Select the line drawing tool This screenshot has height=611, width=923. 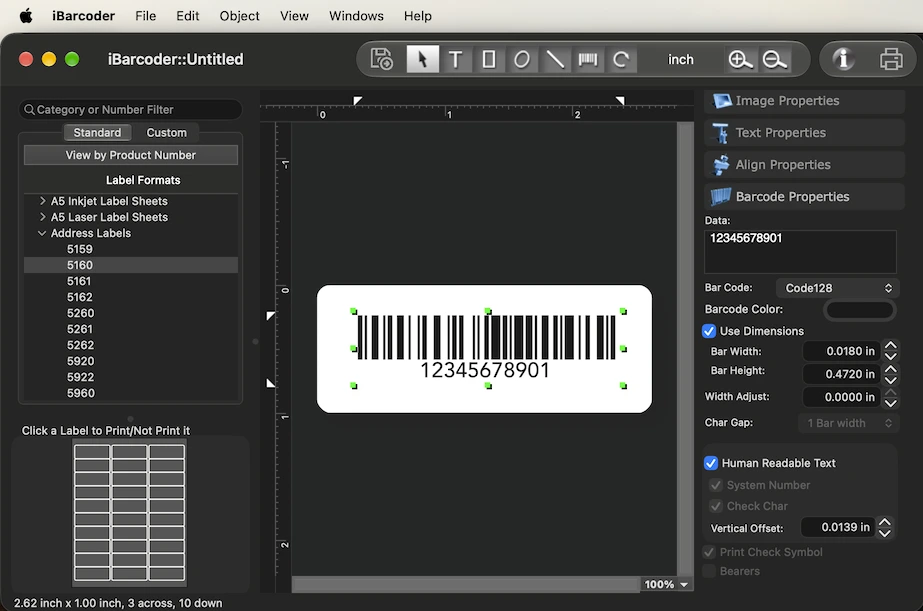[x=555, y=59]
